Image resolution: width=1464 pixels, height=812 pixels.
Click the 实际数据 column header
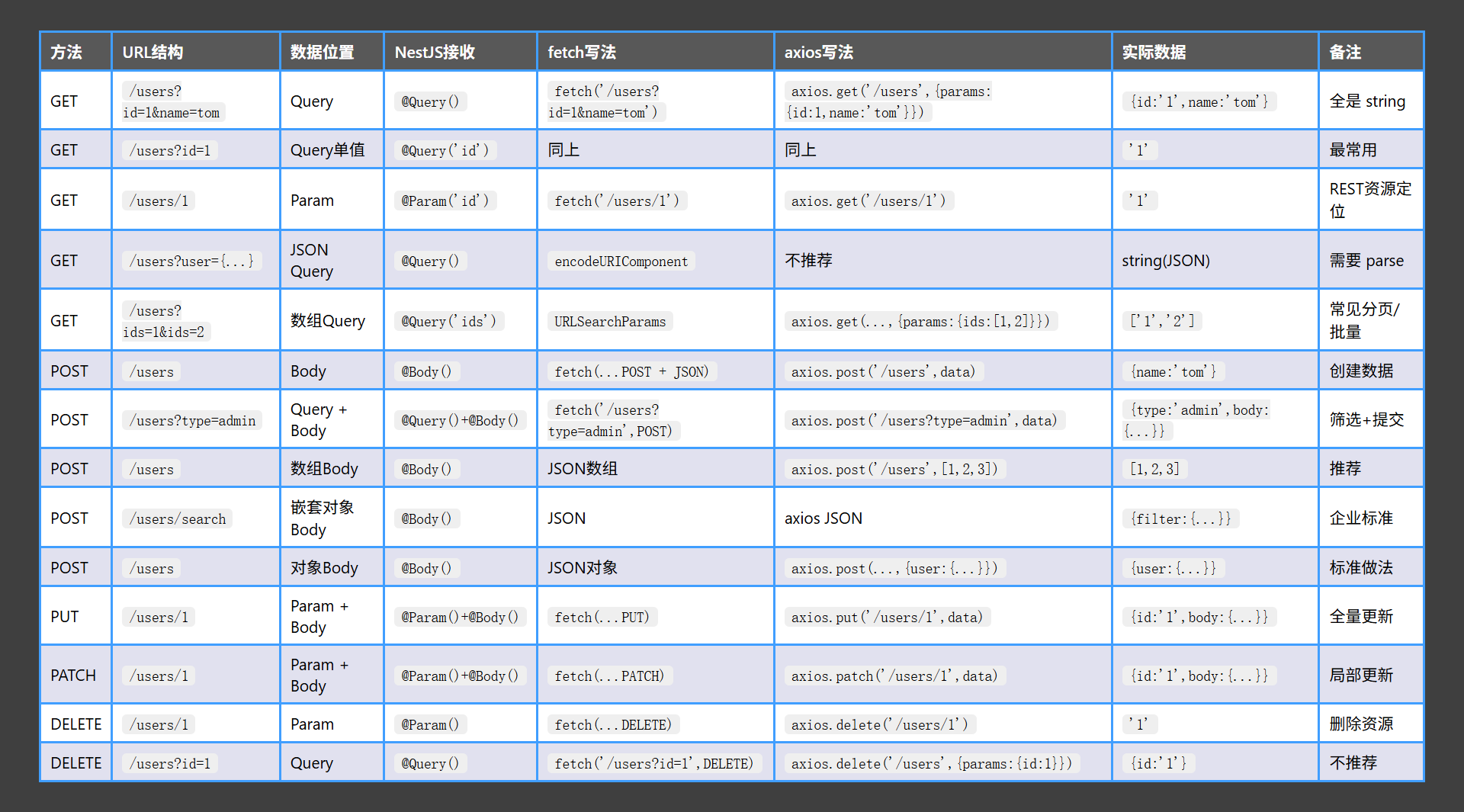pyautogui.click(x=1215, y=52)
